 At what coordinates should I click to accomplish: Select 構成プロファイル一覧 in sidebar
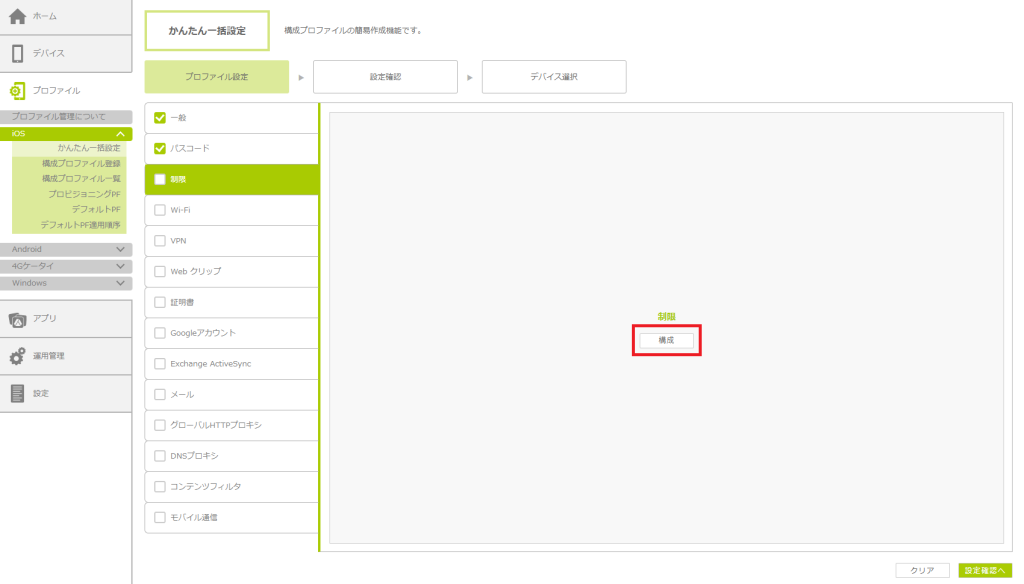pos(81,178)
